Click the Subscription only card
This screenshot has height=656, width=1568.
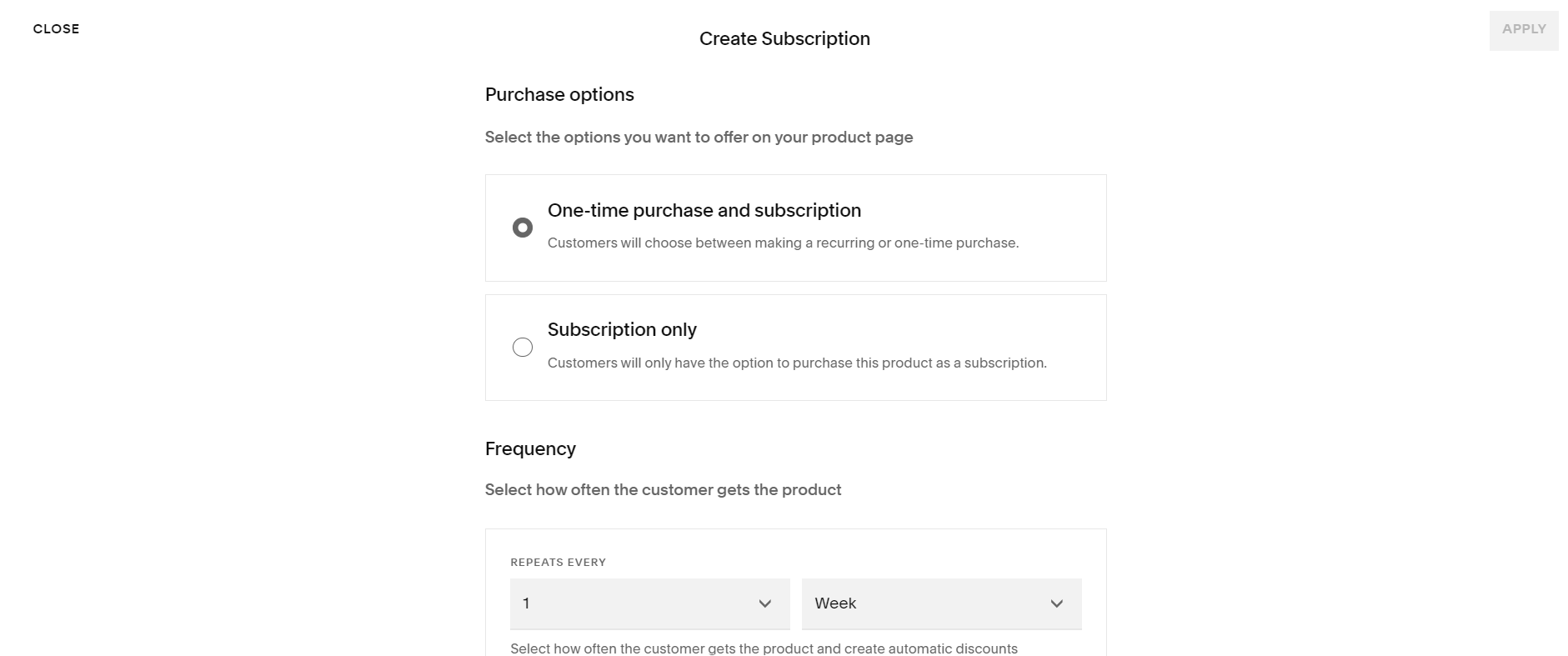[x=795, y=347]
